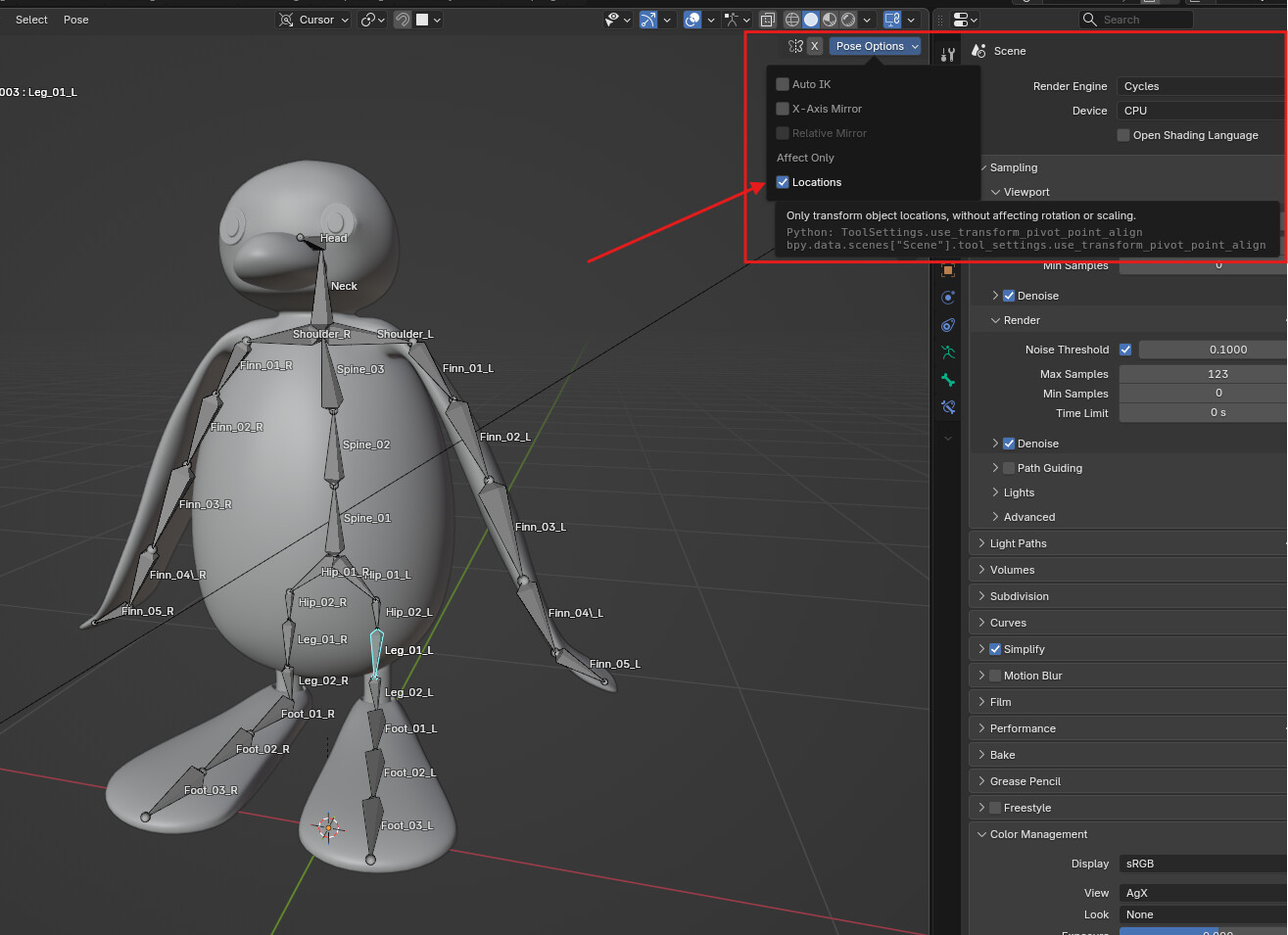Image resolution: width=1288 pixels, height=935 pixels.
Task: Toggle the Noise Threshold checkbox
Action: (1125, 350)
